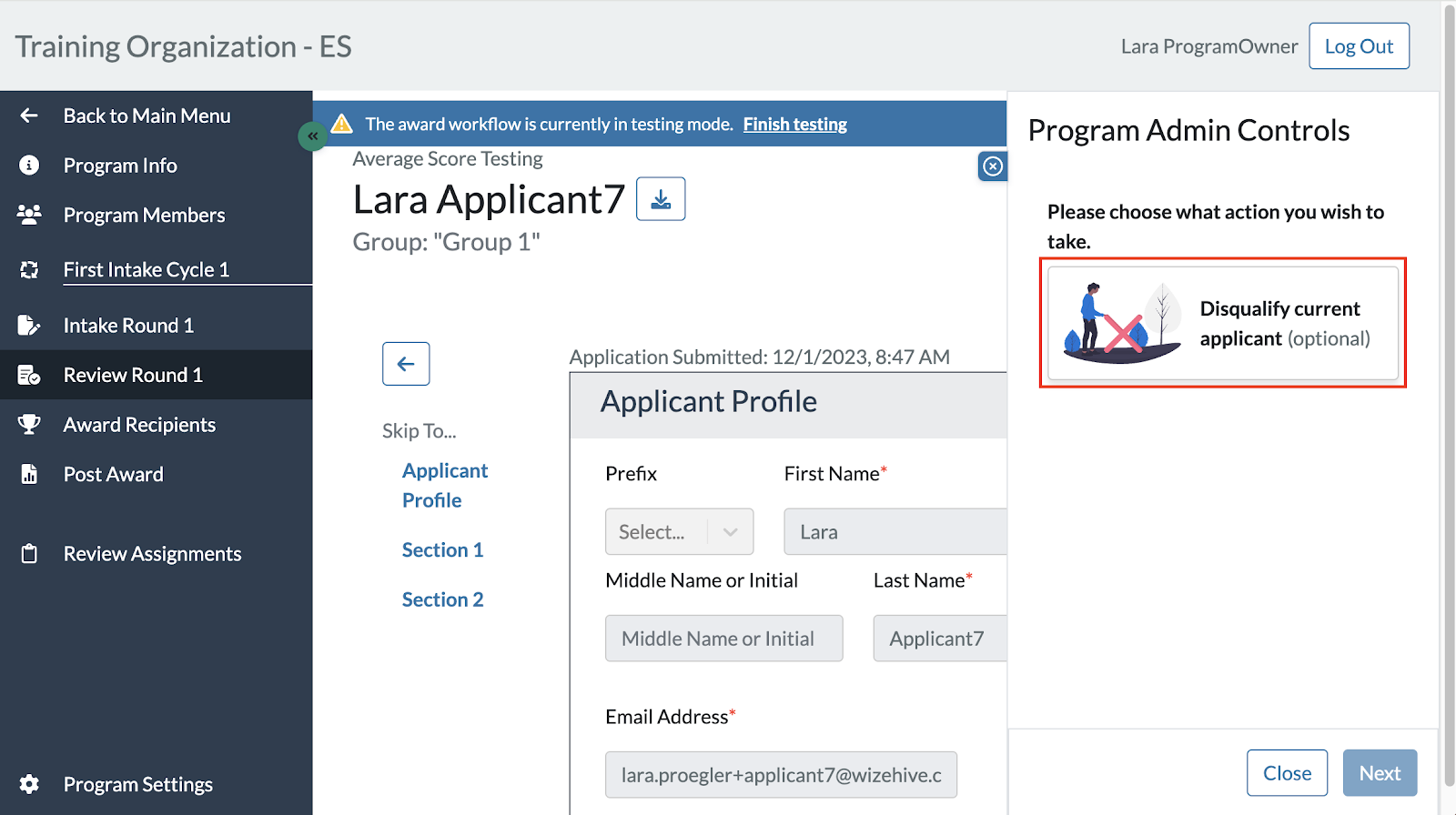Click the download applicant icon
1456x815 pixels.
coord(661,199)
